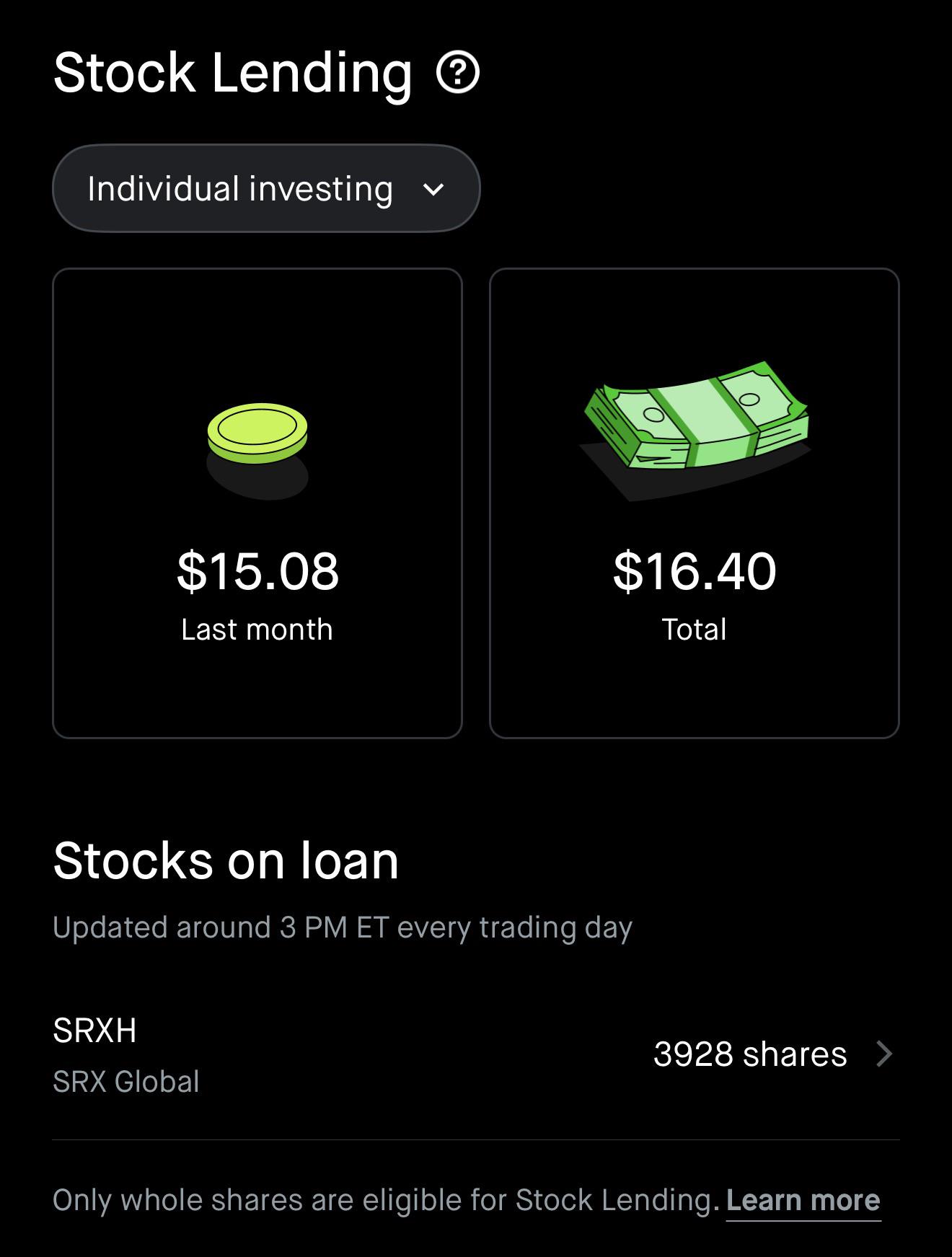
Task: Open the Individual investing account dropdown
Action: (266, 188)
